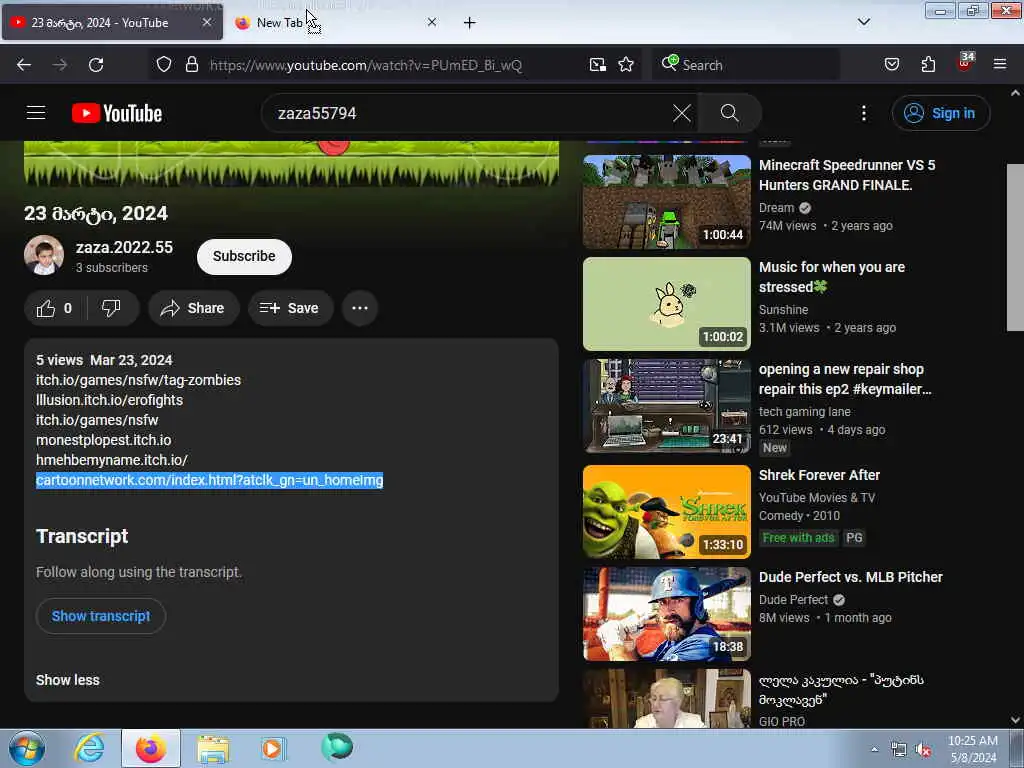Screen dimensions: 1024x768
Task: Click the Firefox Search box
Action: point(746,65)
